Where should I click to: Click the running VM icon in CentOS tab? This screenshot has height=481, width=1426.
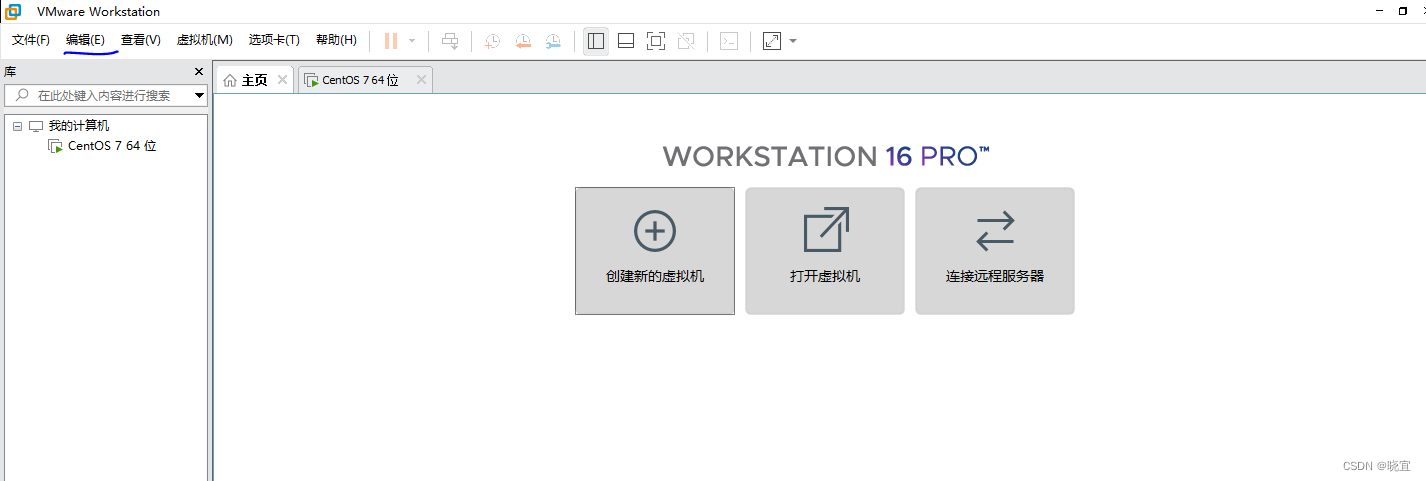[311, 80]
